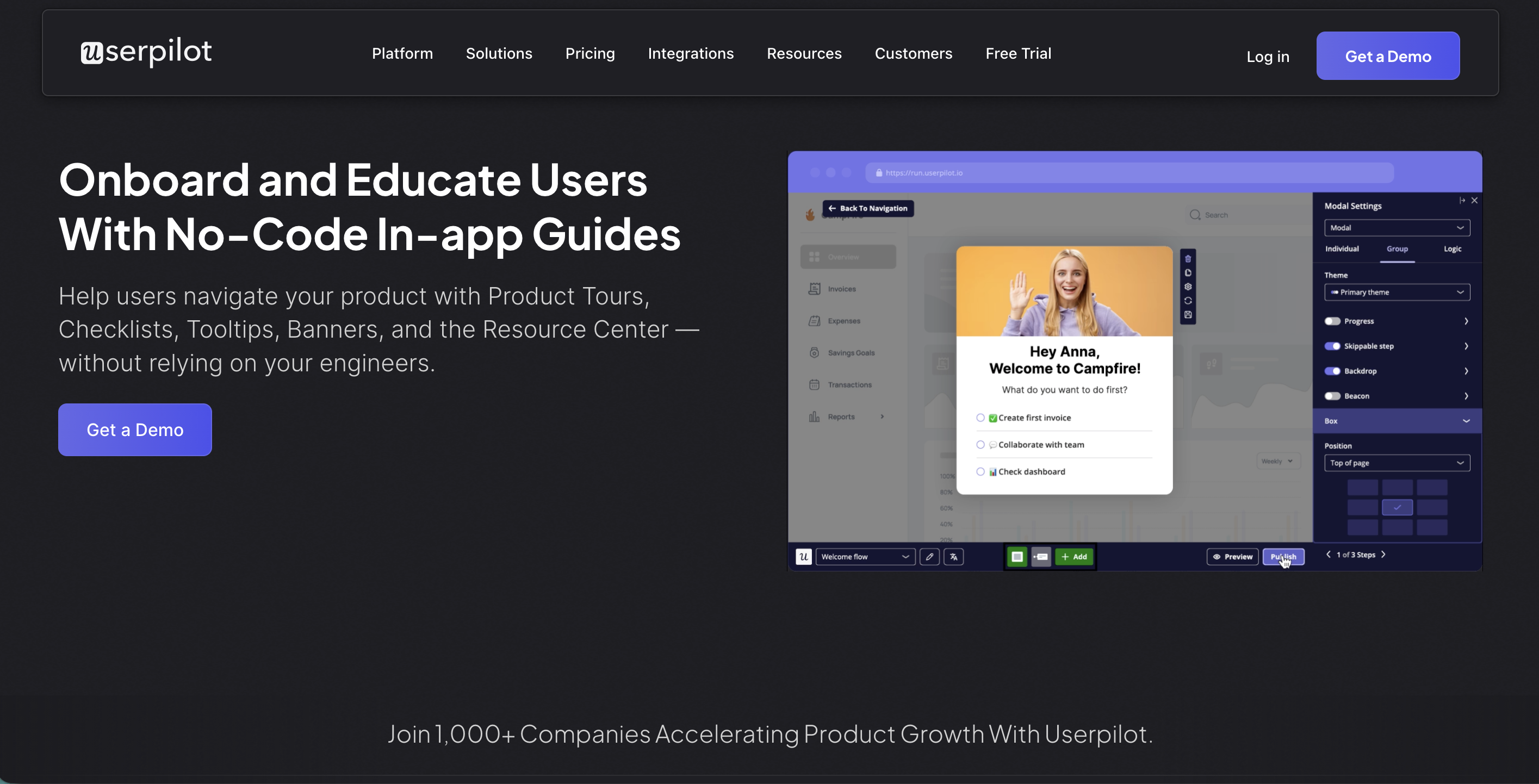Open the settings gear in the floating toolbar

[1188, 287]
